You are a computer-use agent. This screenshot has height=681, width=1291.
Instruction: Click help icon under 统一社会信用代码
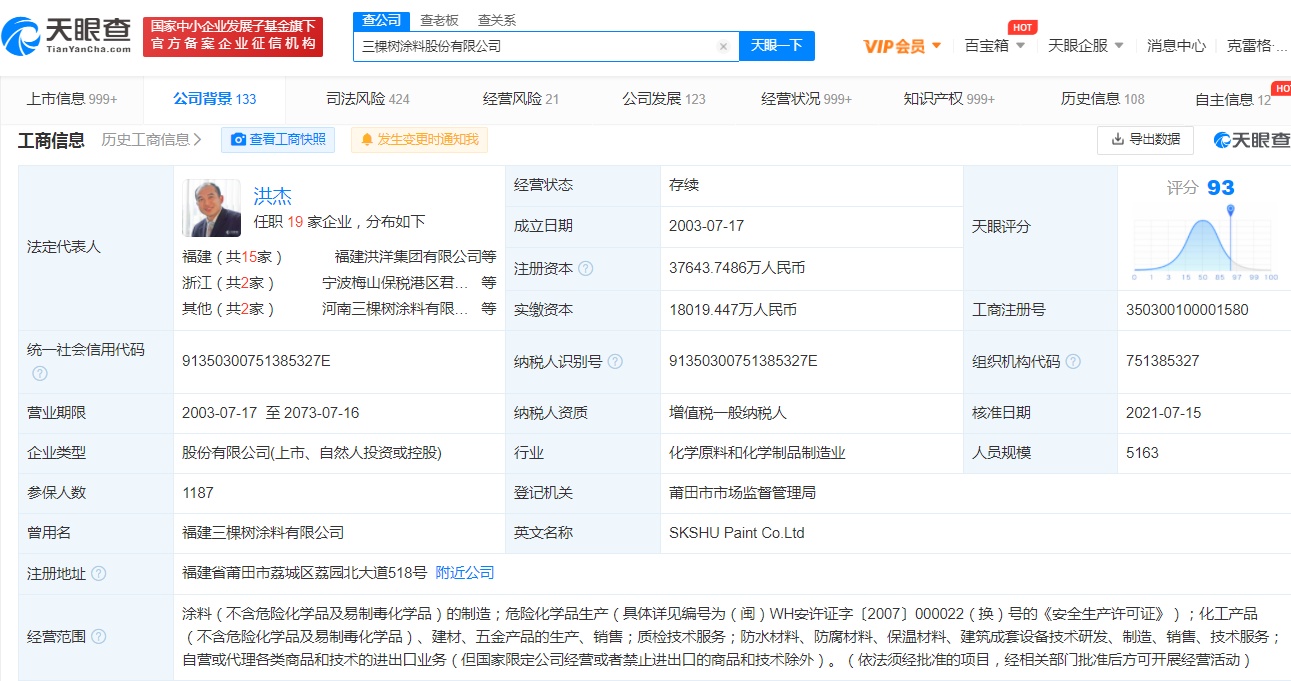point(40,373)
